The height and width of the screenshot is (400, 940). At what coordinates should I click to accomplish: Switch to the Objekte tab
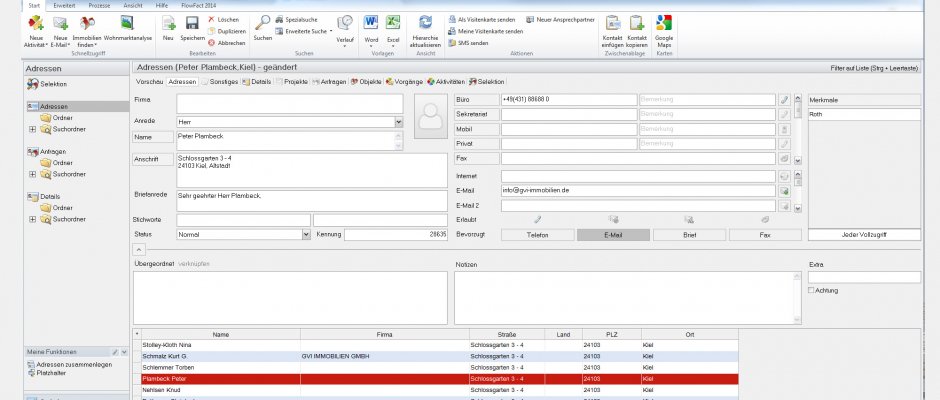[367, 81]
